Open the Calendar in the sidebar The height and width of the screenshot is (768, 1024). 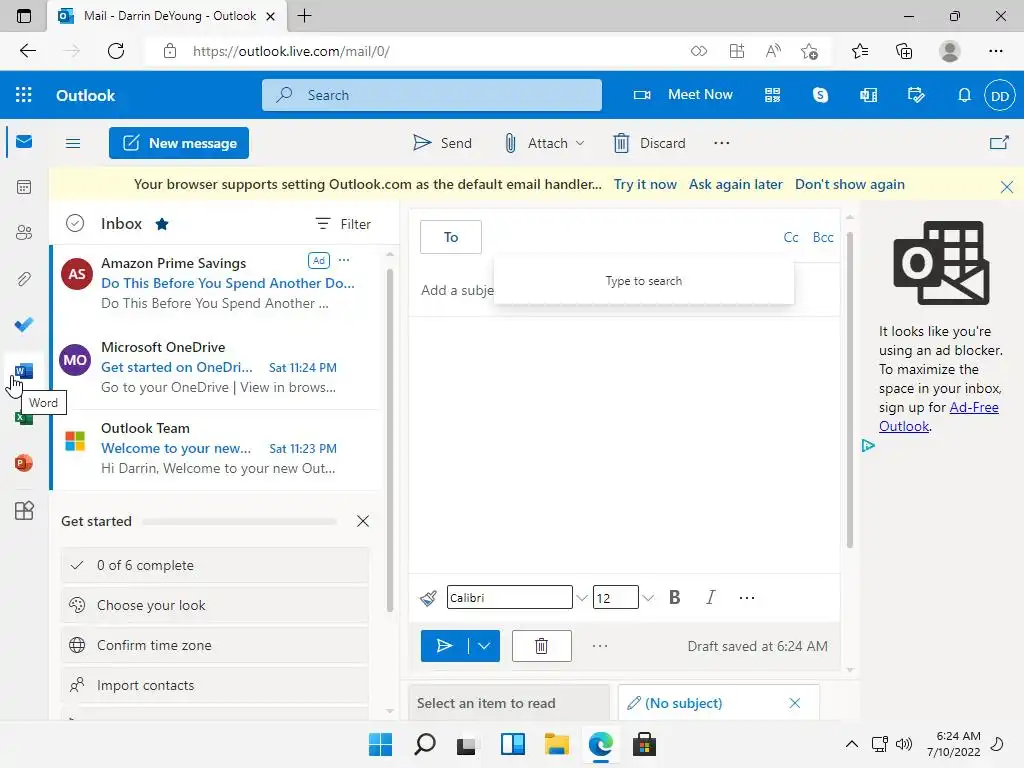(24, 187)
